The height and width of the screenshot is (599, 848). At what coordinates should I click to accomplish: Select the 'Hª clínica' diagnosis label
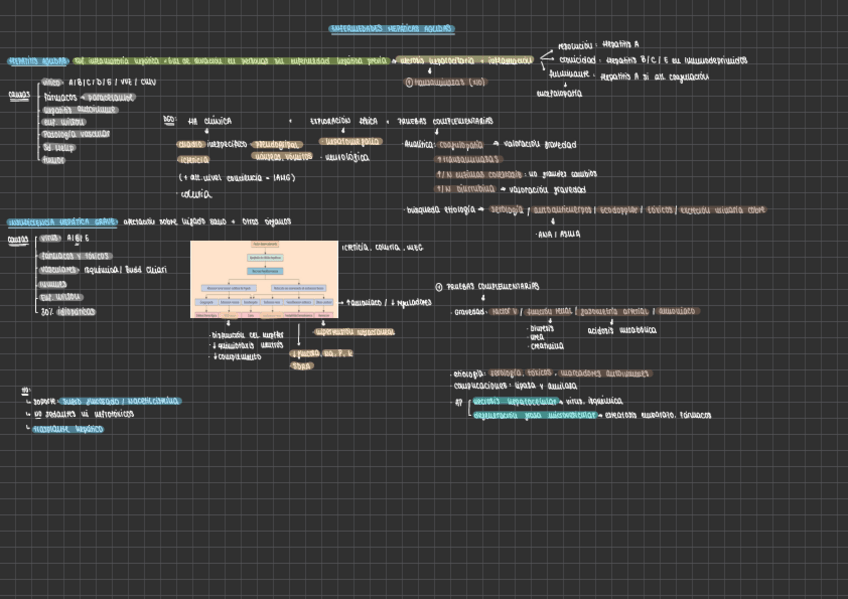click(x=209, y=121)
